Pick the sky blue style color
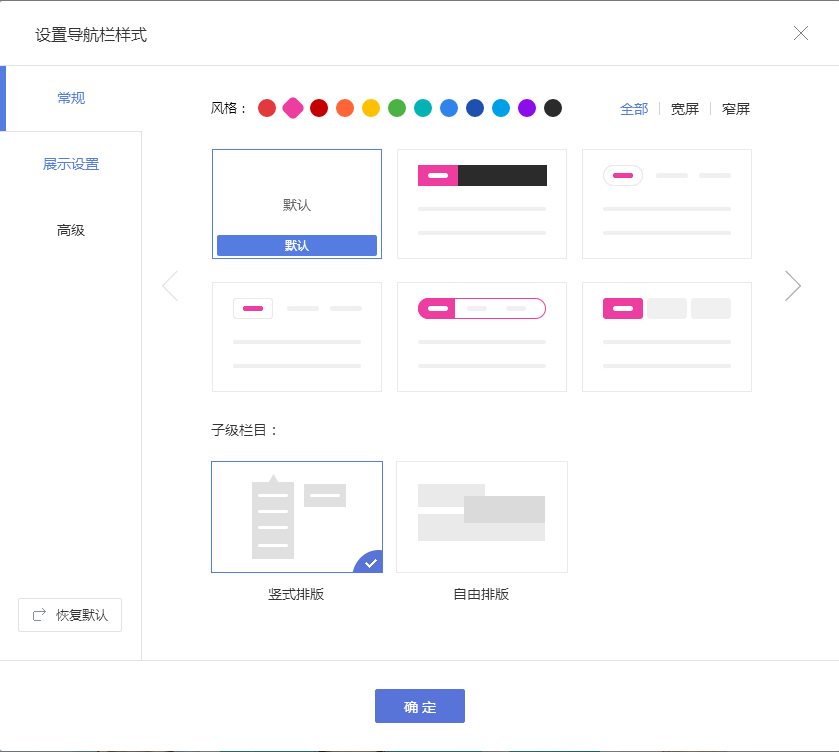The height and width of the screenshot is (752, 839). [501, 108]
